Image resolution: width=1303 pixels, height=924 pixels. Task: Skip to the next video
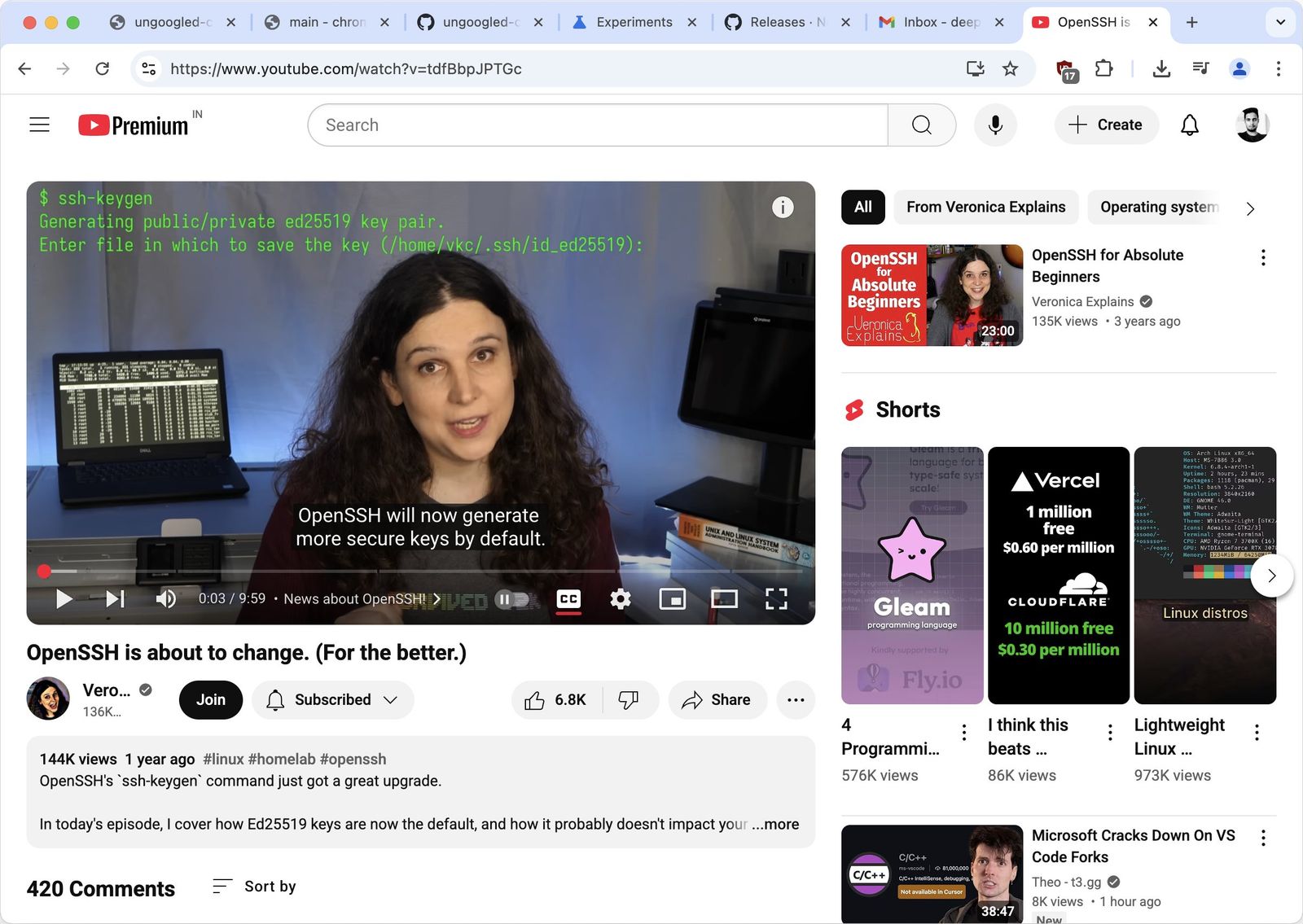(113, 598)
